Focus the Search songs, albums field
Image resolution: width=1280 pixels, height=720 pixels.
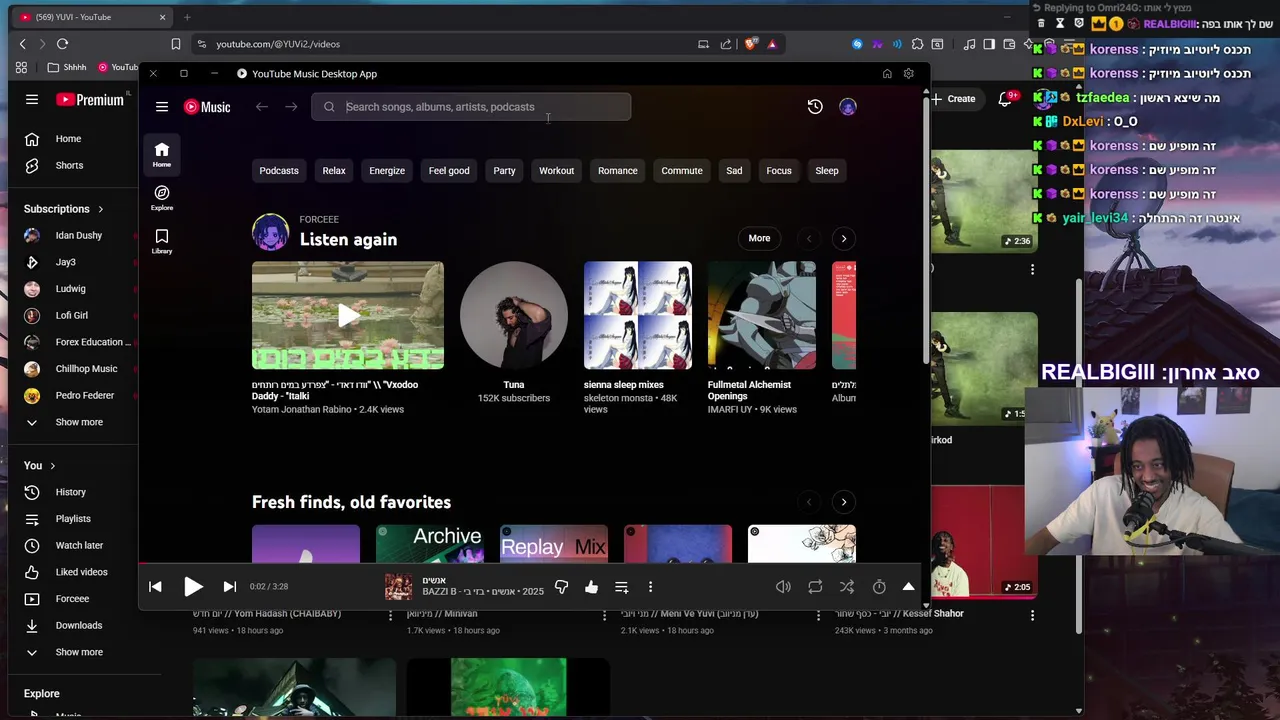(471, 107)
